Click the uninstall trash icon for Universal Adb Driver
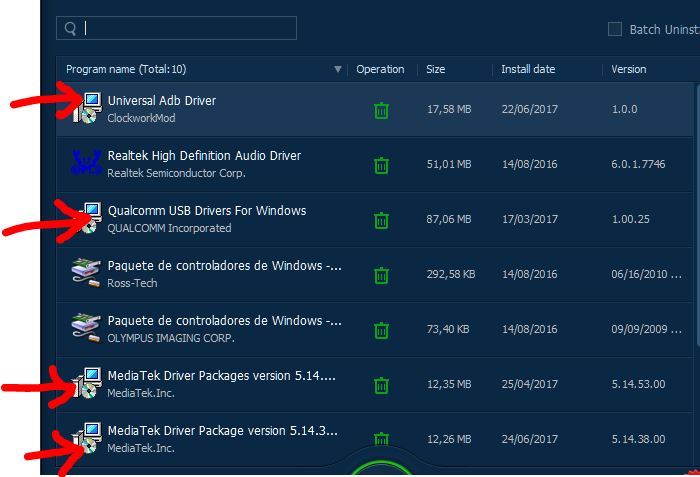Viewport: 700px width, 477px height. coord(381,110)
